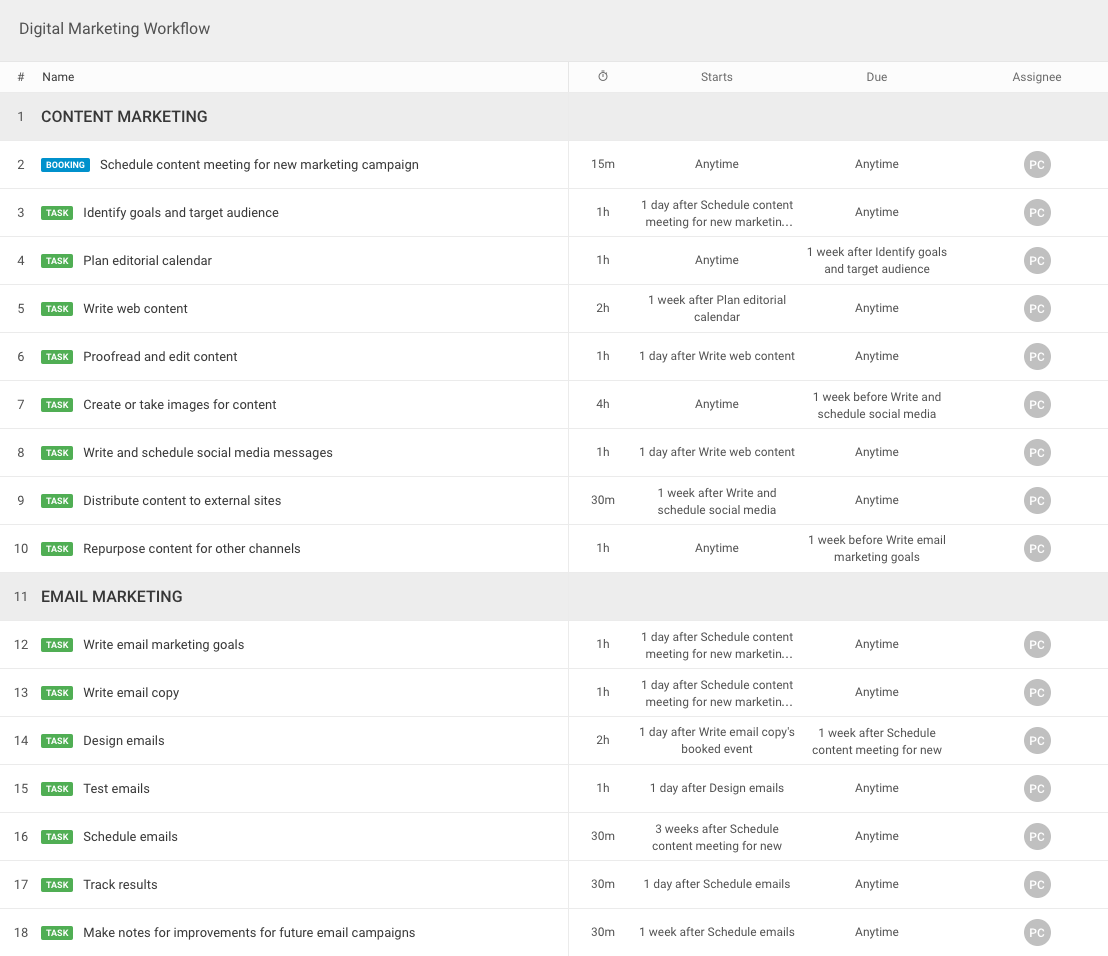Click the Due cell for Design emails
The height and width of the screenshot is (956, 1108).
[876, 741]
